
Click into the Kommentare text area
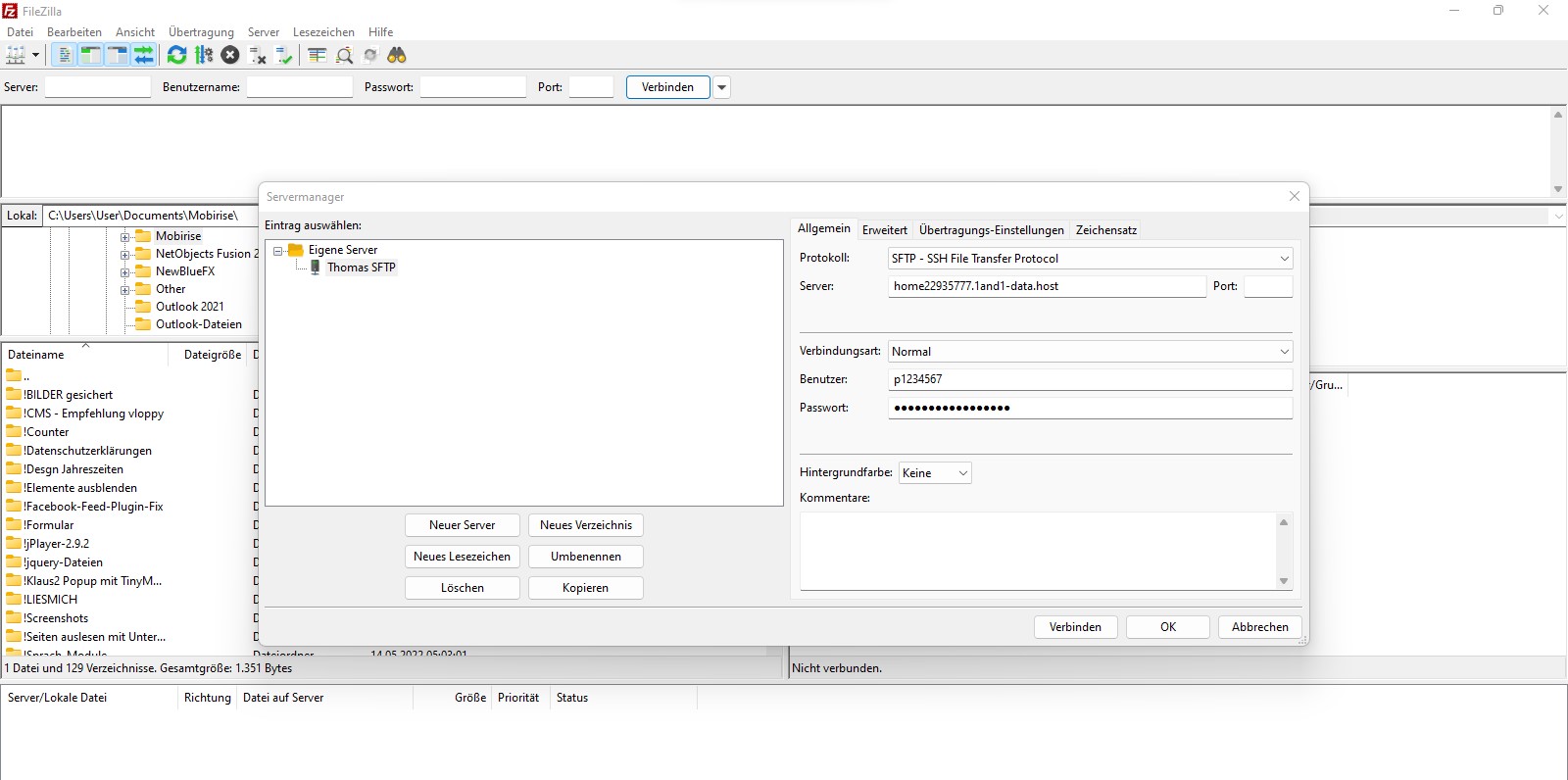click(x=1039, y=551)
